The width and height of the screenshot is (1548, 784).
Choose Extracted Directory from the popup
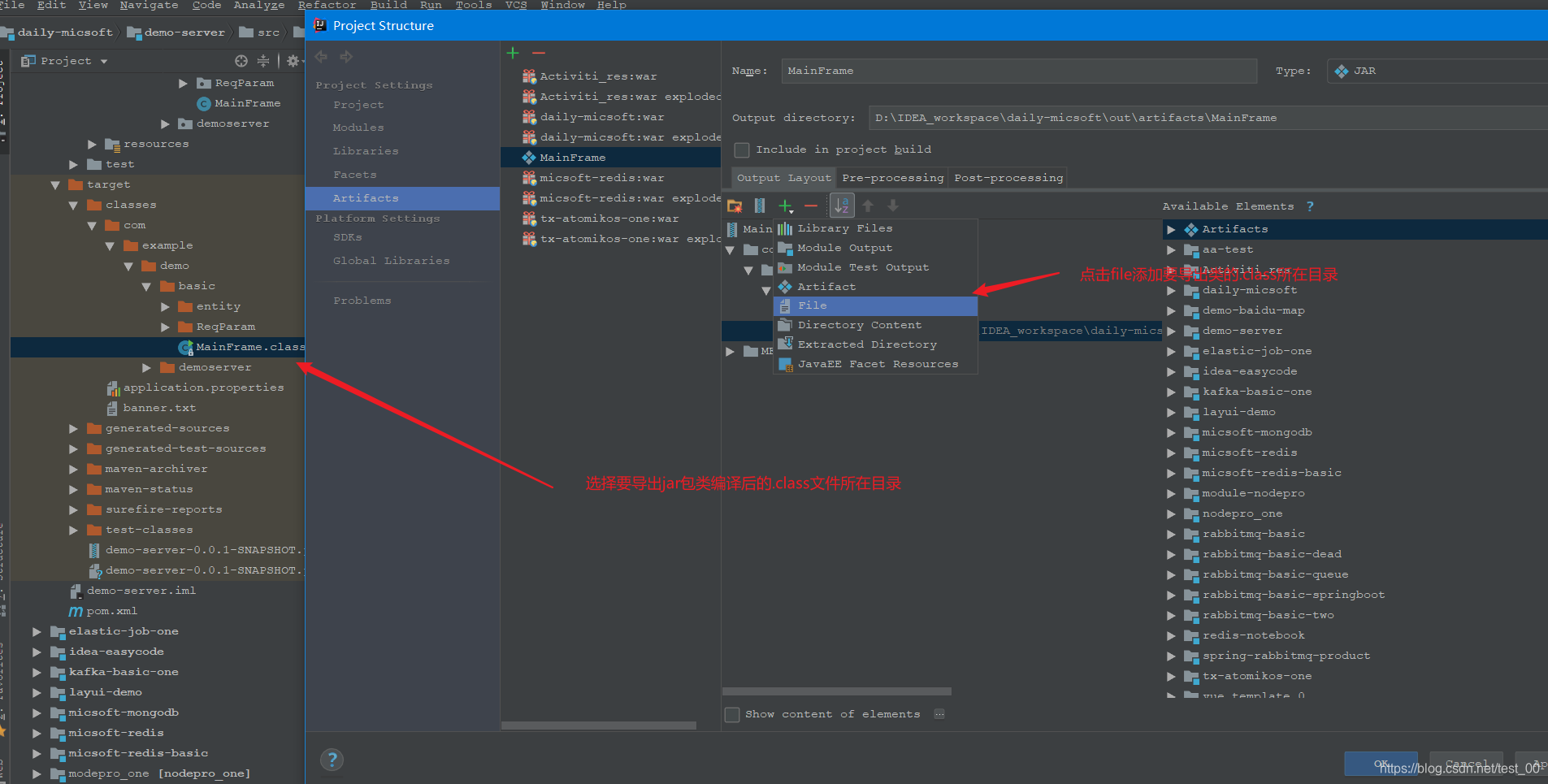[x=875, y=344]
